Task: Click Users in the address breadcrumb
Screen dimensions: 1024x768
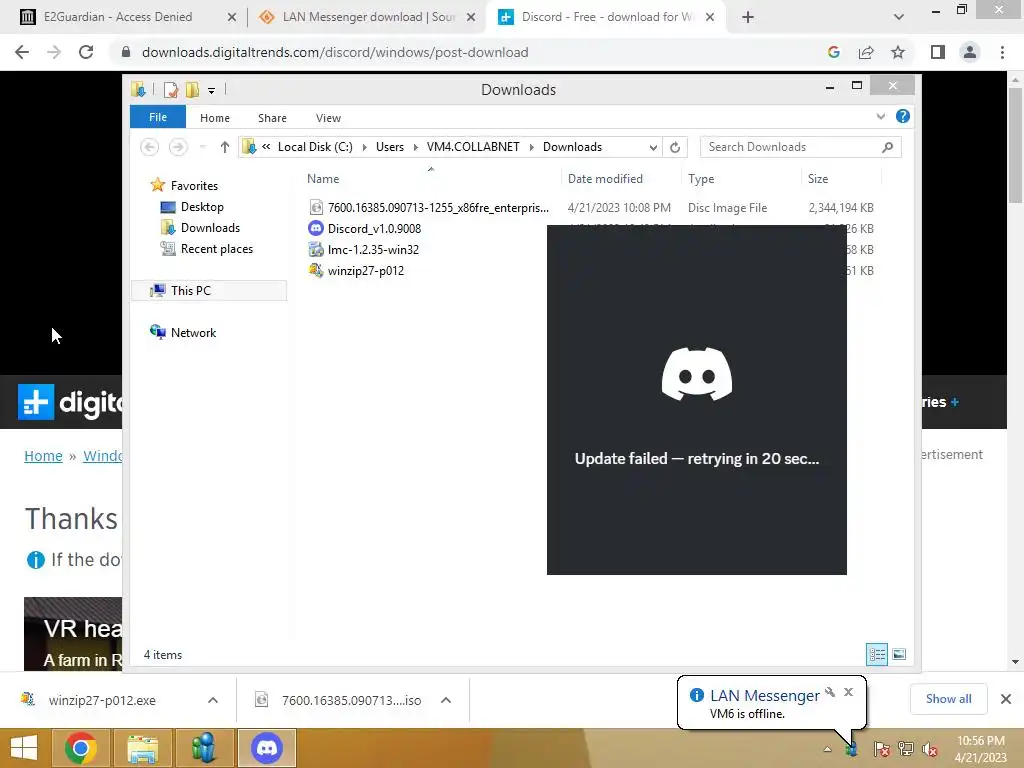Action: 390,147
